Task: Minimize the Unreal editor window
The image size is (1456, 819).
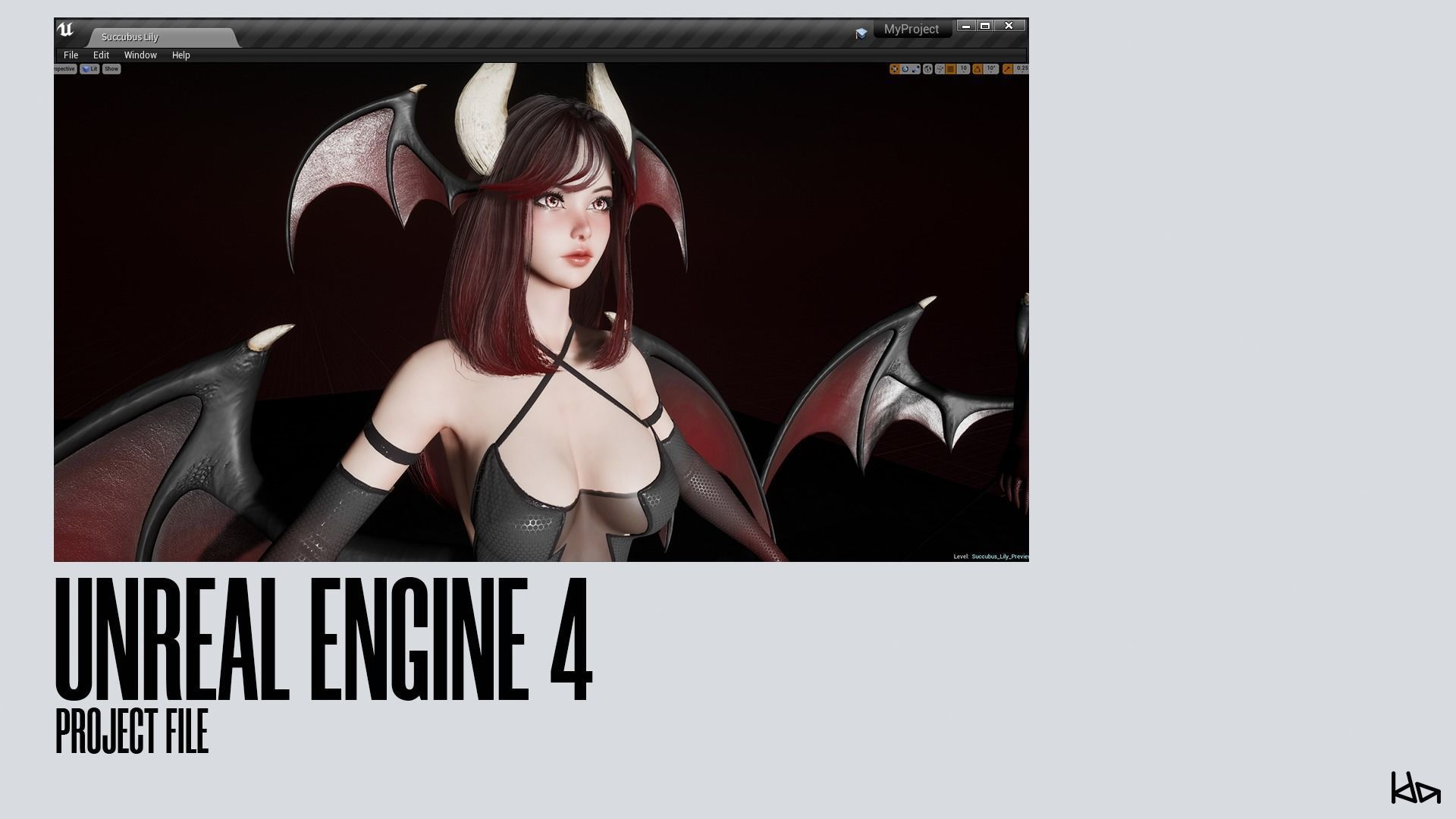Action: pyautogui.click(x=966, y=26)
